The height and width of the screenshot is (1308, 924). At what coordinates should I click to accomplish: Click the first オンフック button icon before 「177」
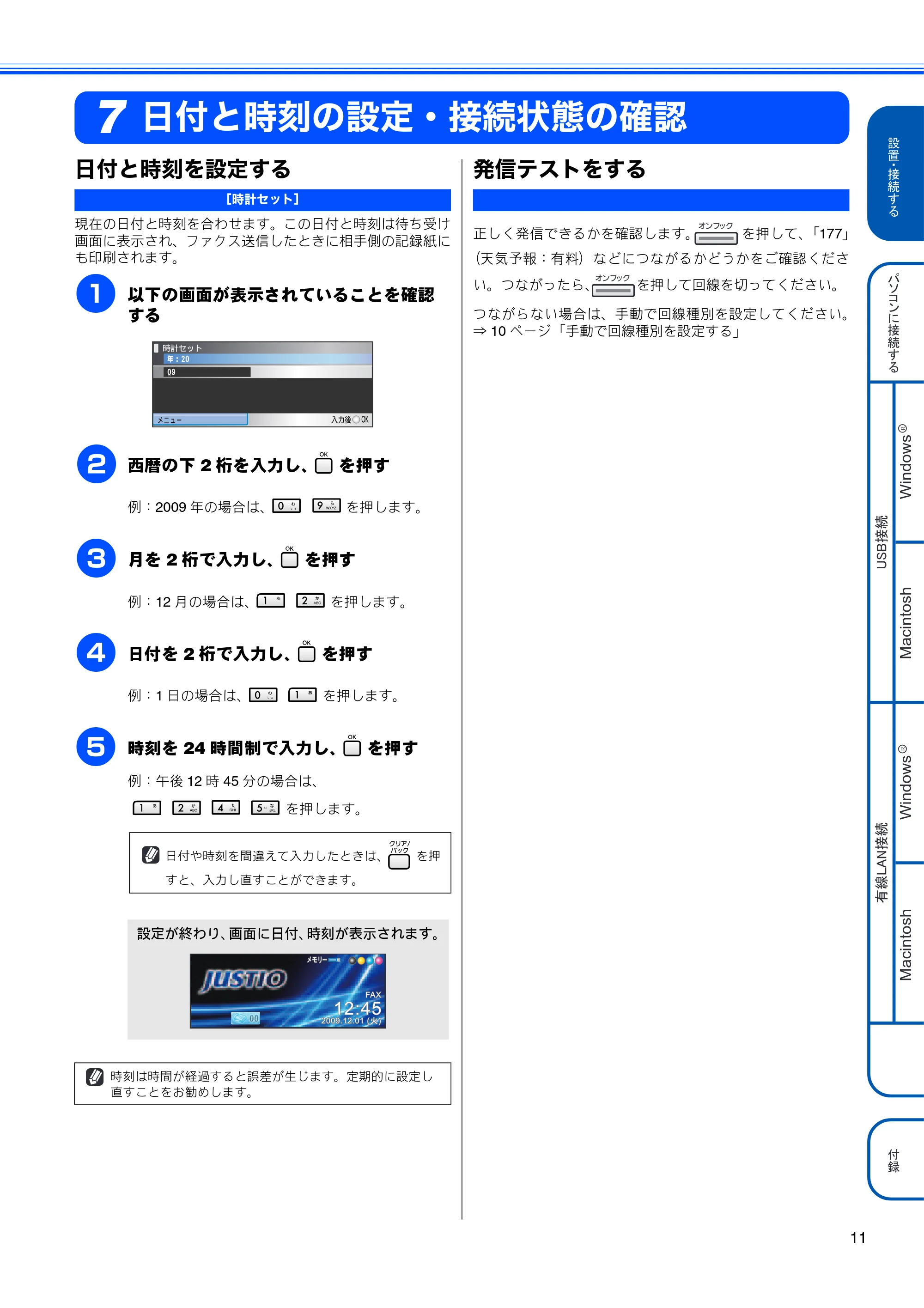tap(716, 234)
